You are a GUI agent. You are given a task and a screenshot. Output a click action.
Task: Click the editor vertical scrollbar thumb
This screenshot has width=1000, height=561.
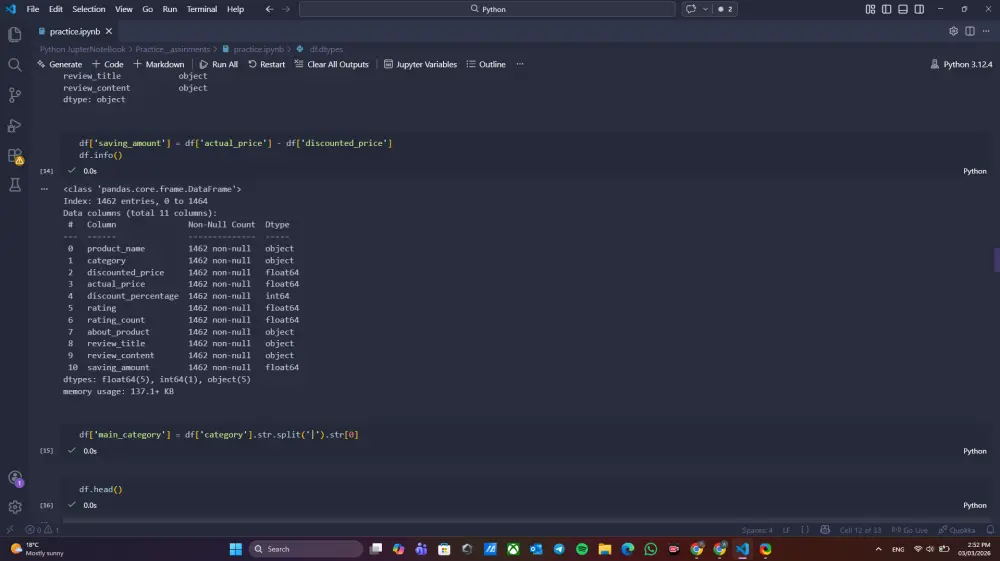click(x=996, y=259)
